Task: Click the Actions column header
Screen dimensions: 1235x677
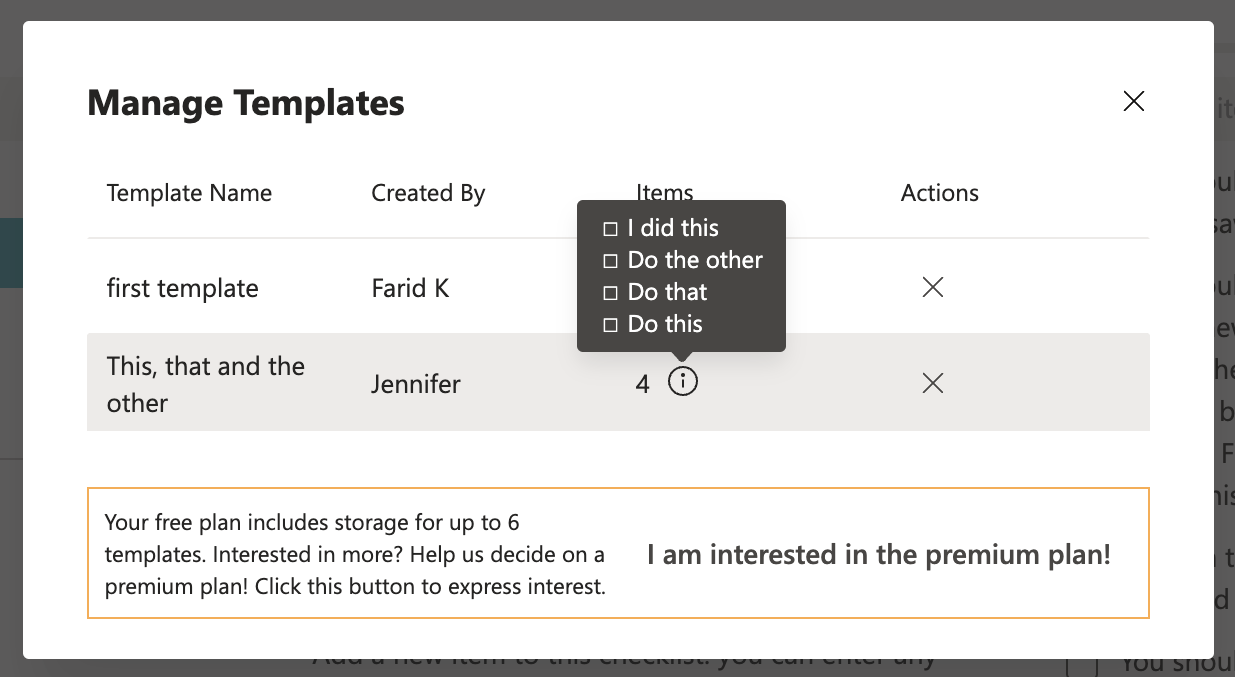Action: [x=939, y=193]
